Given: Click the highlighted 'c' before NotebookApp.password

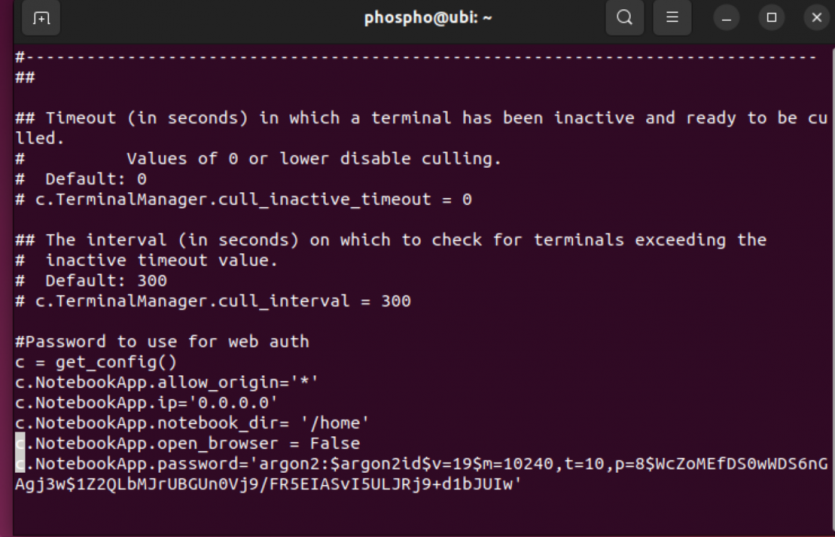Looking at the screenshot, I should [x=20, y=463].
